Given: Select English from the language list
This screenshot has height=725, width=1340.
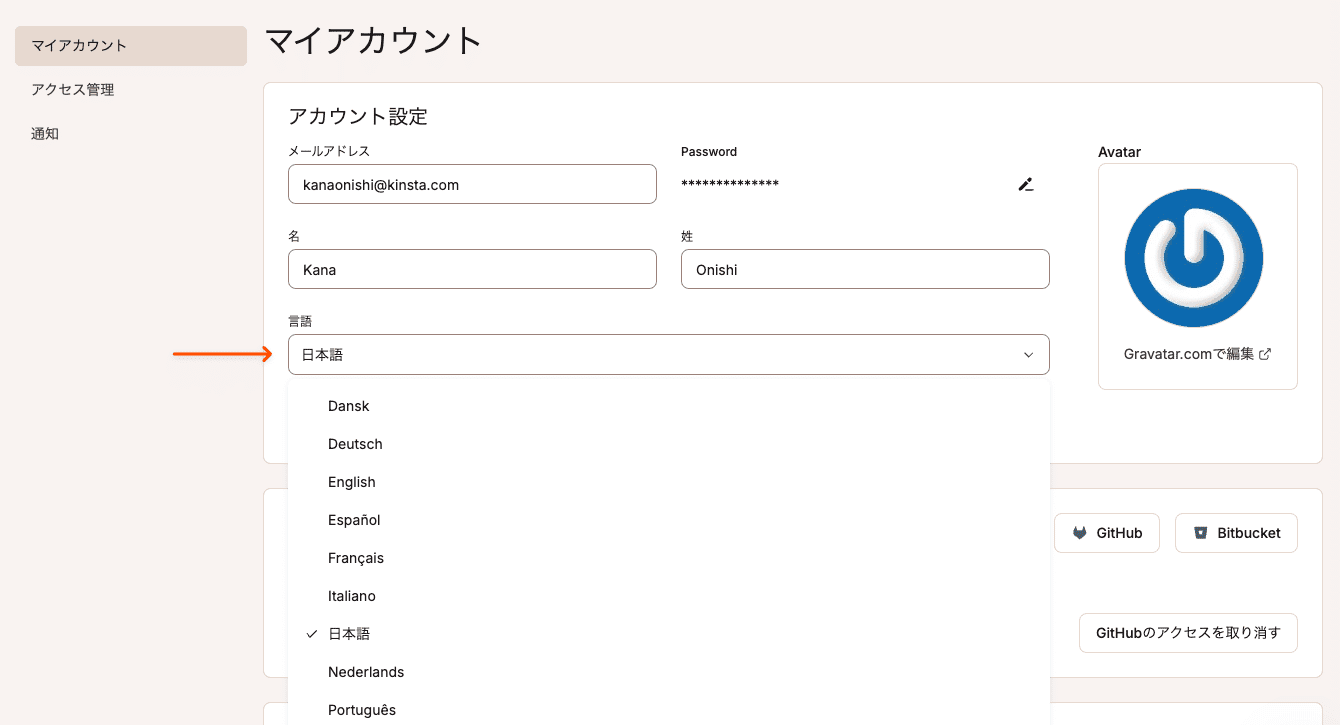Looking at the screenshot, I should coord(351,481).
